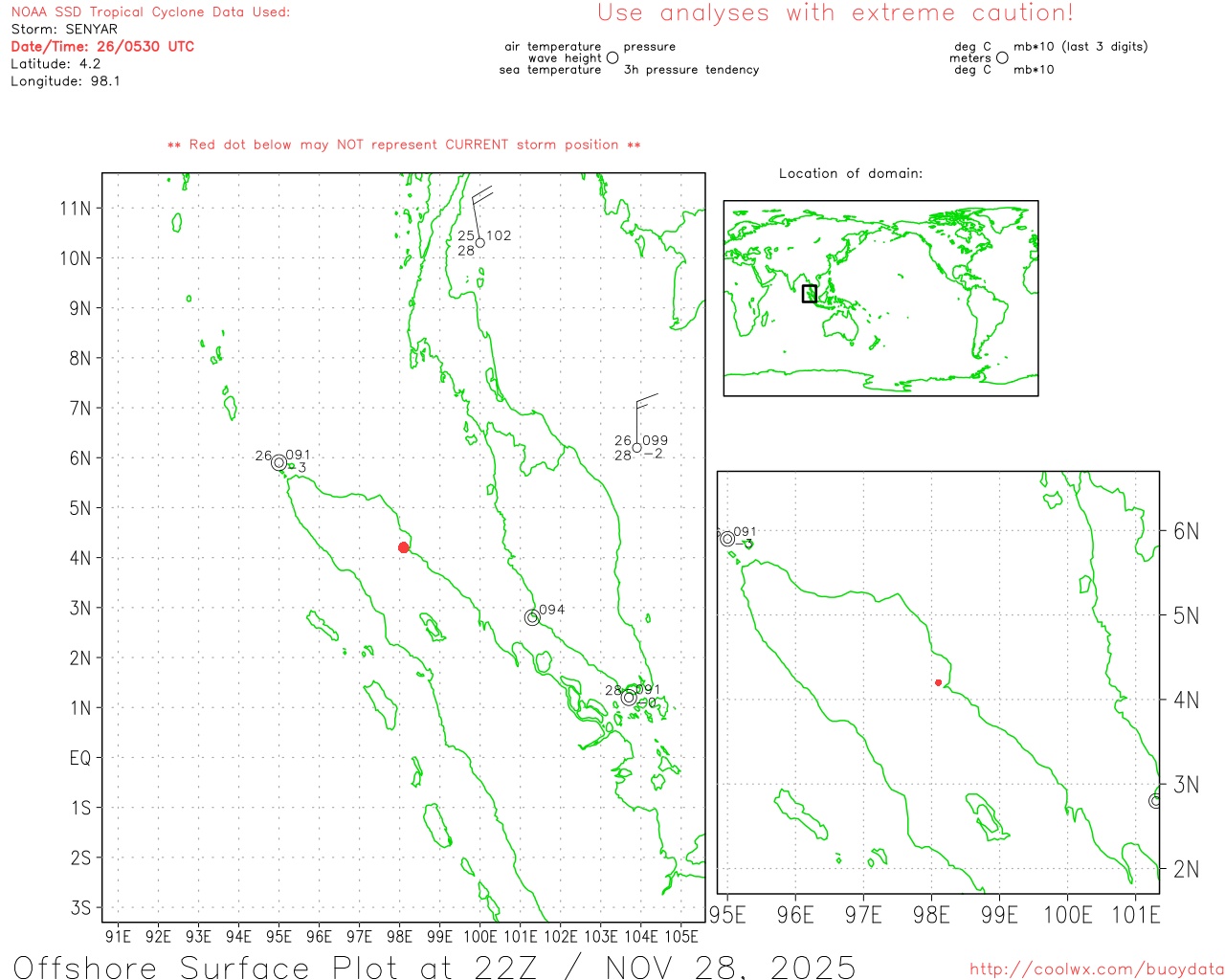Click the red-dot position disclaimer text
The height and width of the screenshot is (980, 1225).
coord(404,145)
